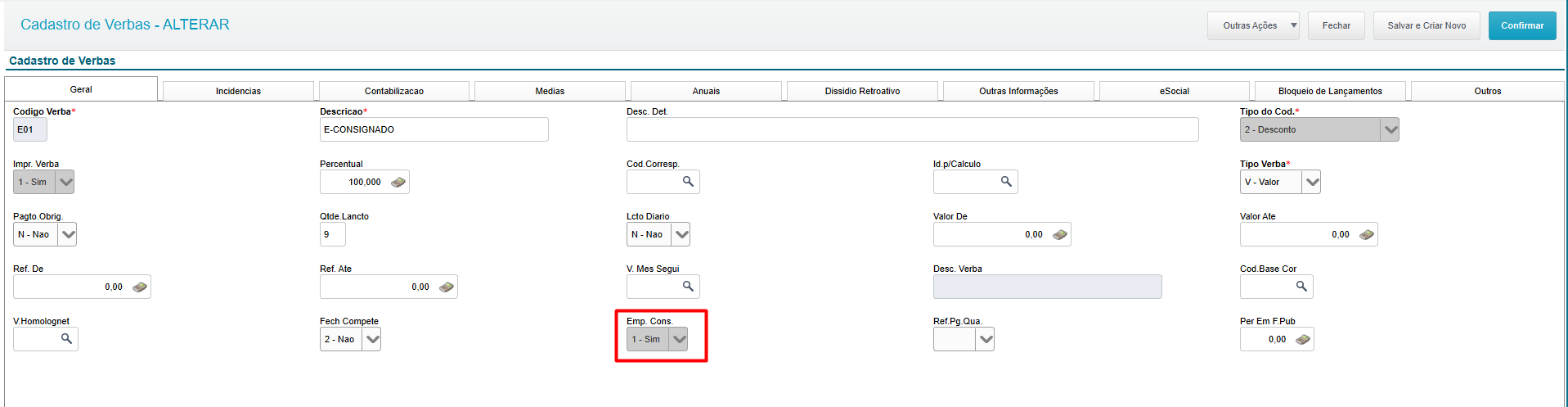Click the Cod.Corresp. search magnifier icon
The width and height of the screenshot is (1568, 407).
point(688,182)
